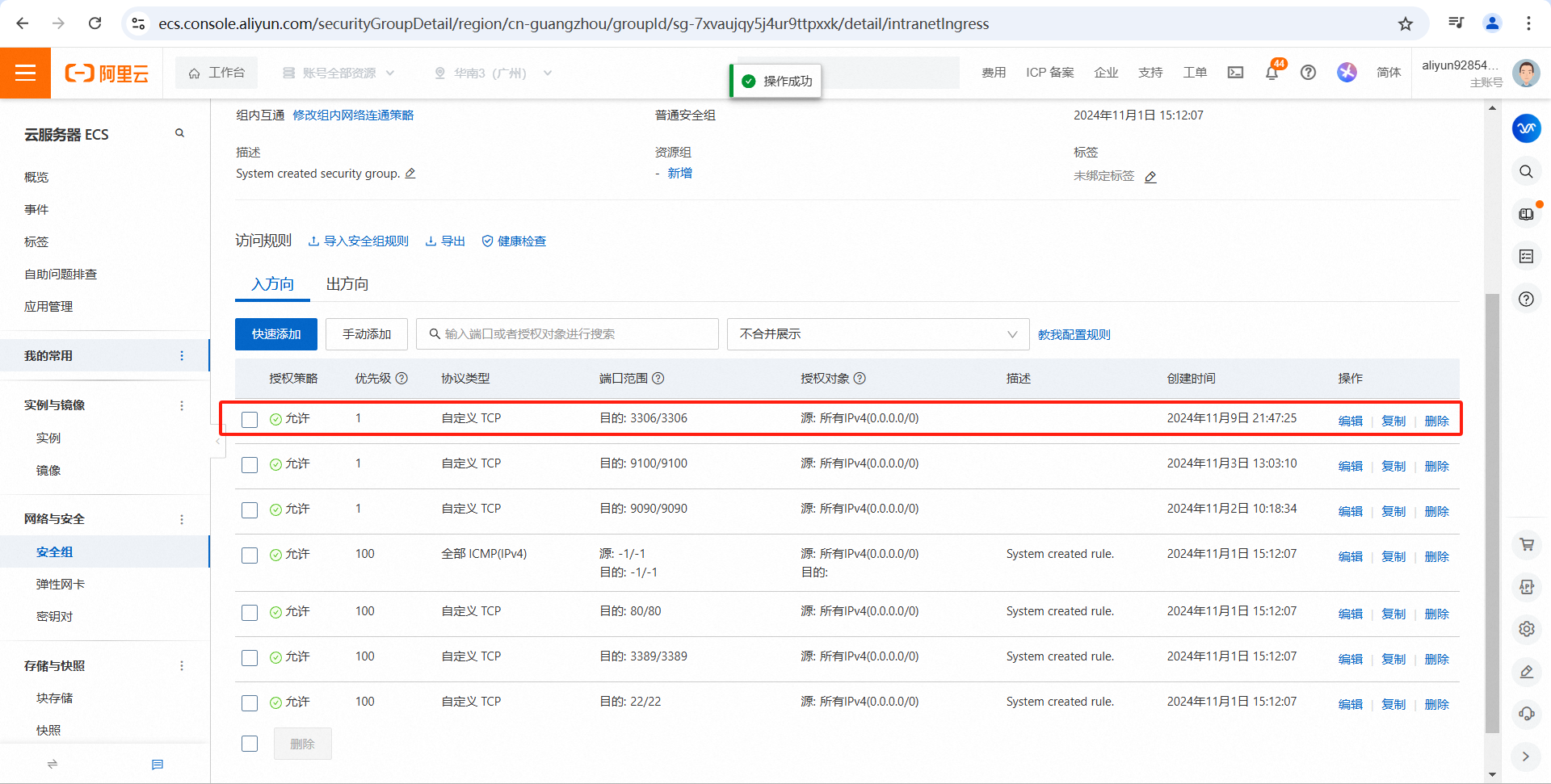Image resolution: width=1551 pixels, height=784 pixels.
Task: Click the colorful AI assistant icon in header
Action: click(1347, 73)
